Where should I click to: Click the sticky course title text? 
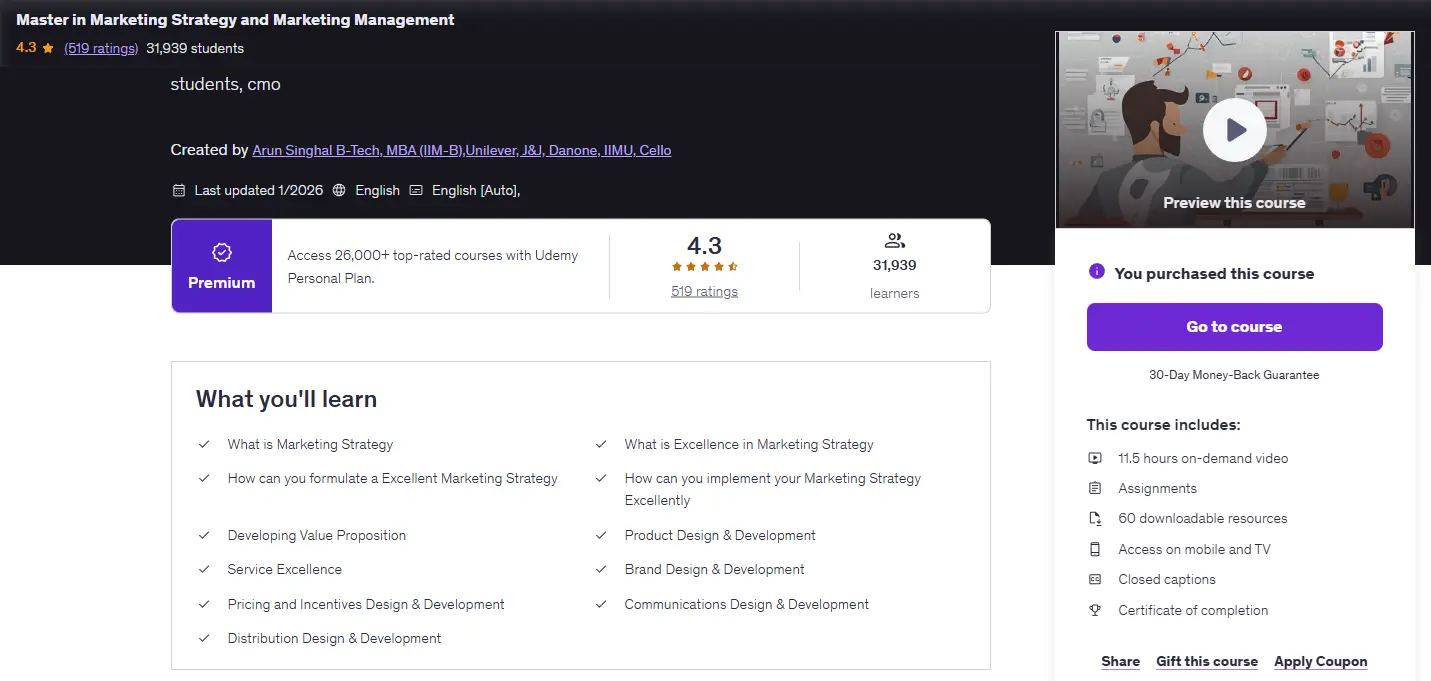click(235, 20)
